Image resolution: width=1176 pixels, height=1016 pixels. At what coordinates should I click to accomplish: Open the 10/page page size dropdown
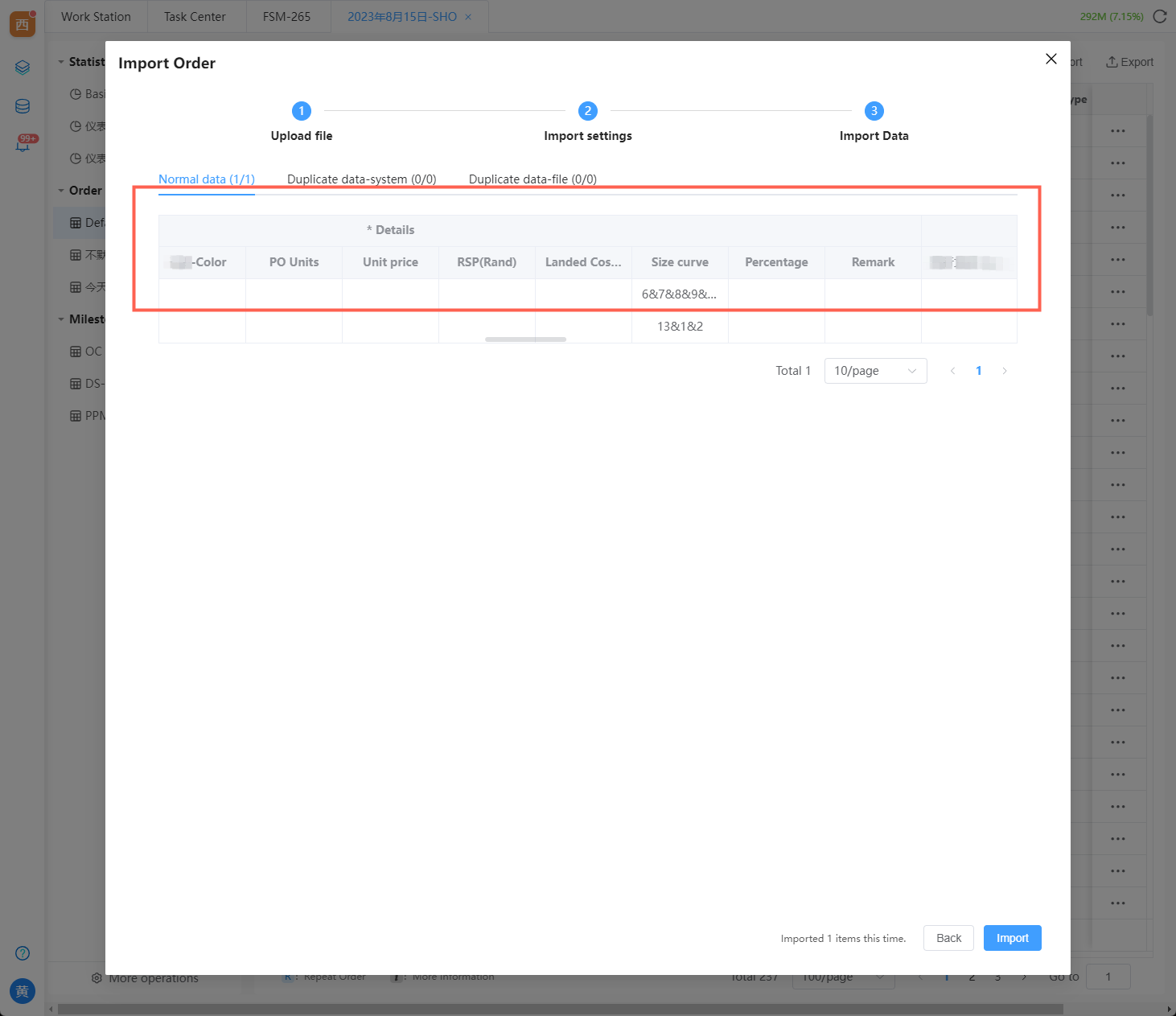875,371
